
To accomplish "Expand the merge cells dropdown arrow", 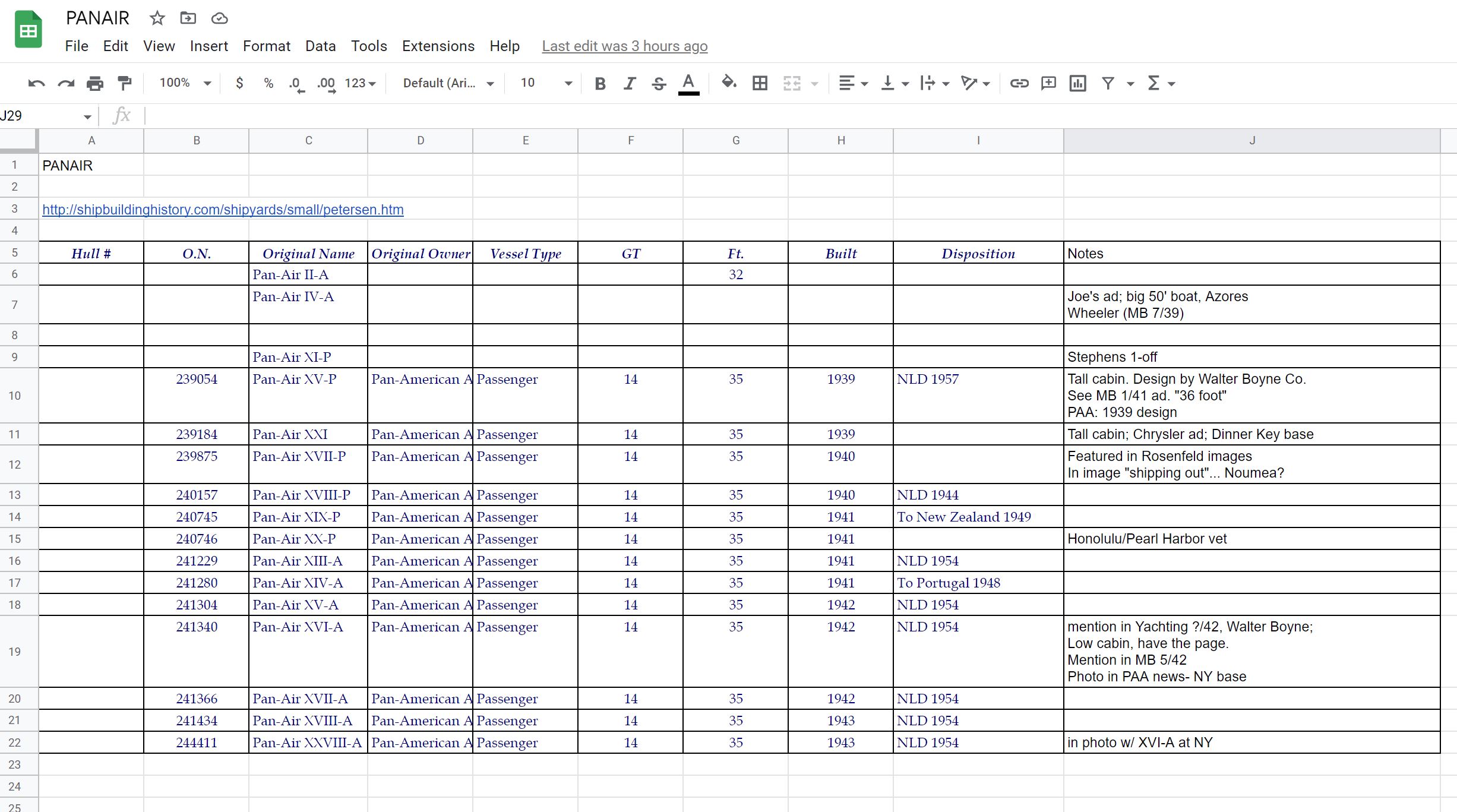I will point(815,84).
